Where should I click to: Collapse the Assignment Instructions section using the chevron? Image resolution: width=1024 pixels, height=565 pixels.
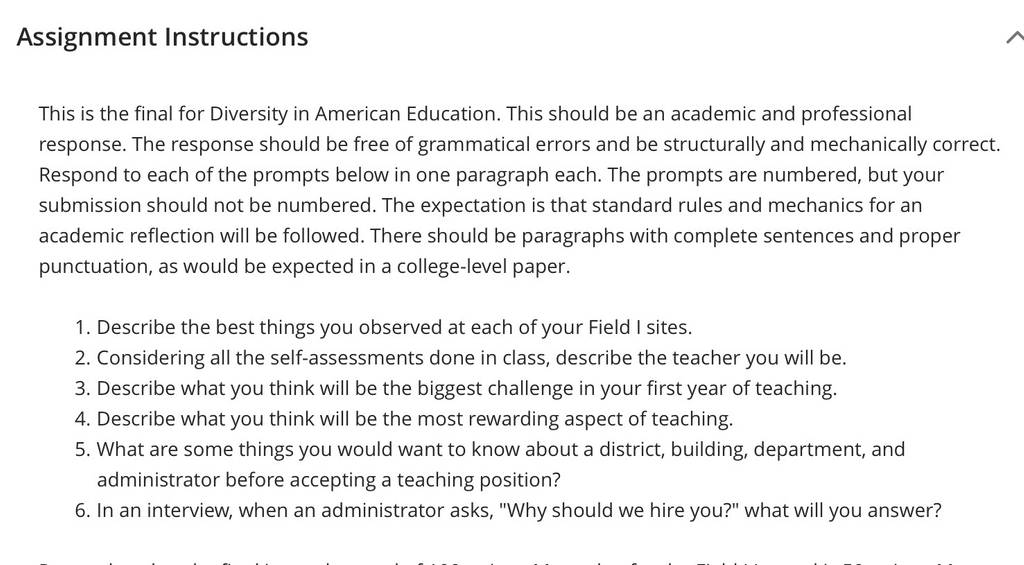[x=1015, y=38]
